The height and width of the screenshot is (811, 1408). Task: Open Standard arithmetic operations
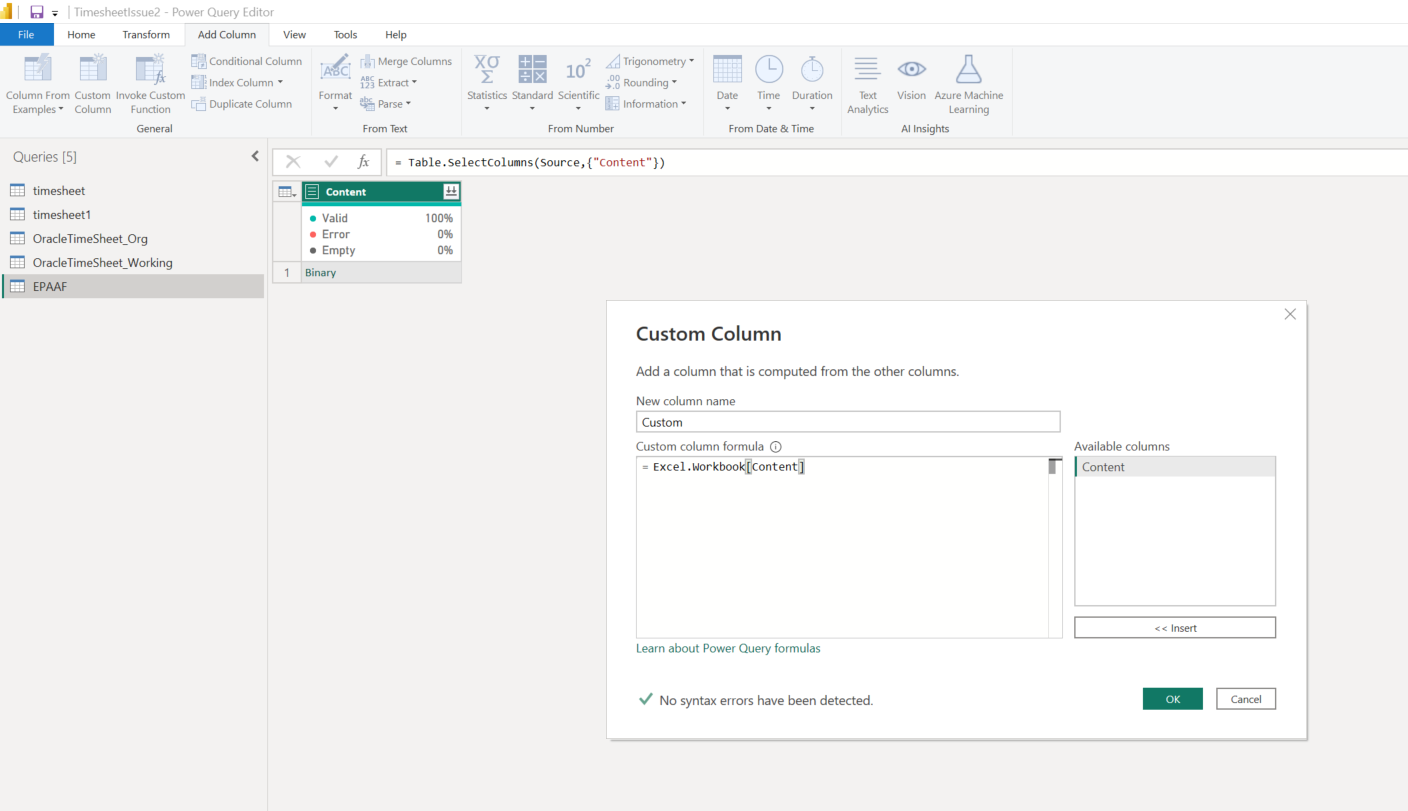[x=532, y=85]
